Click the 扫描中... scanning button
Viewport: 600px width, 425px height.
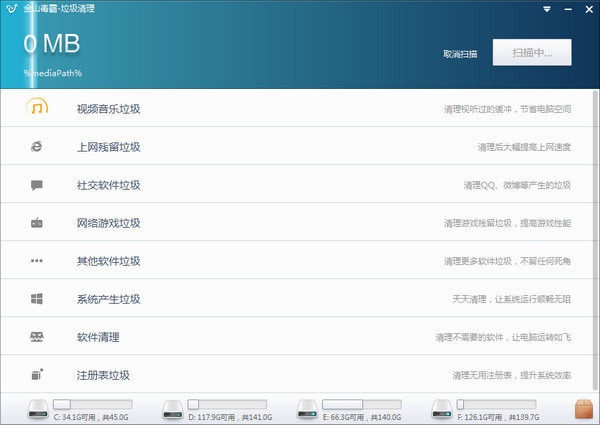[x=531, y=52]
